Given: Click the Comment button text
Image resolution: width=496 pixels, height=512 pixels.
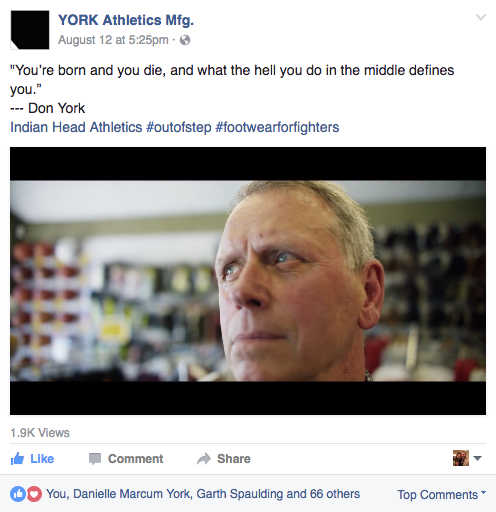Looking at the screenshot, I should point(136,459).
